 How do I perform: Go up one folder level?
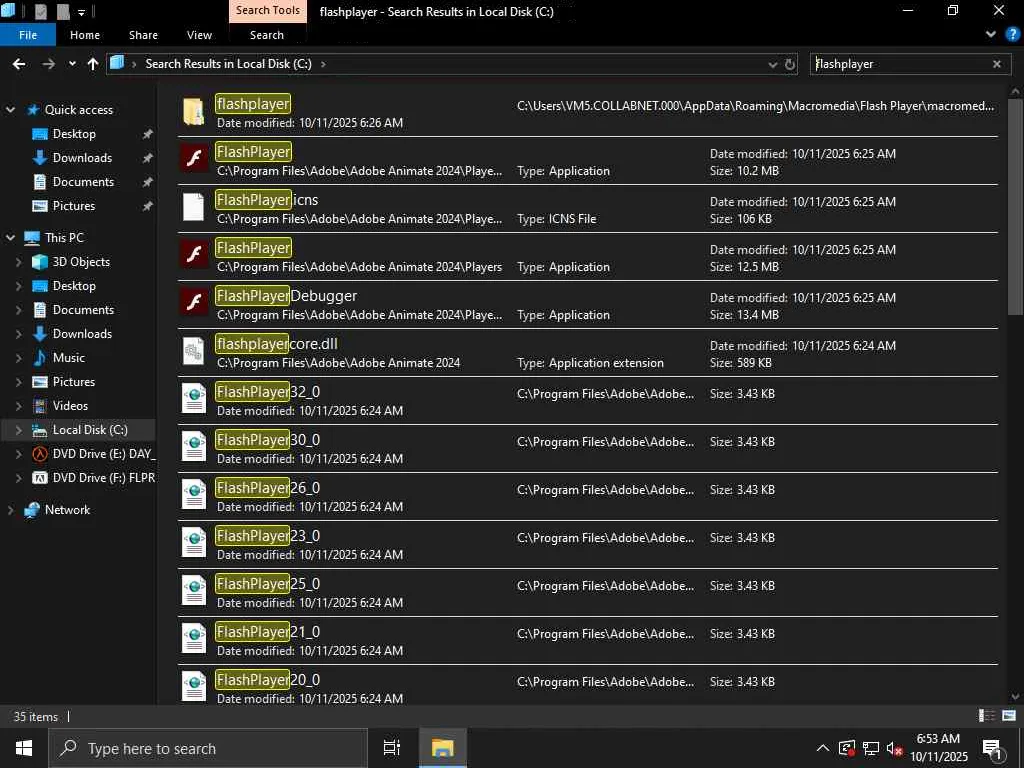(x=93, y=64)
